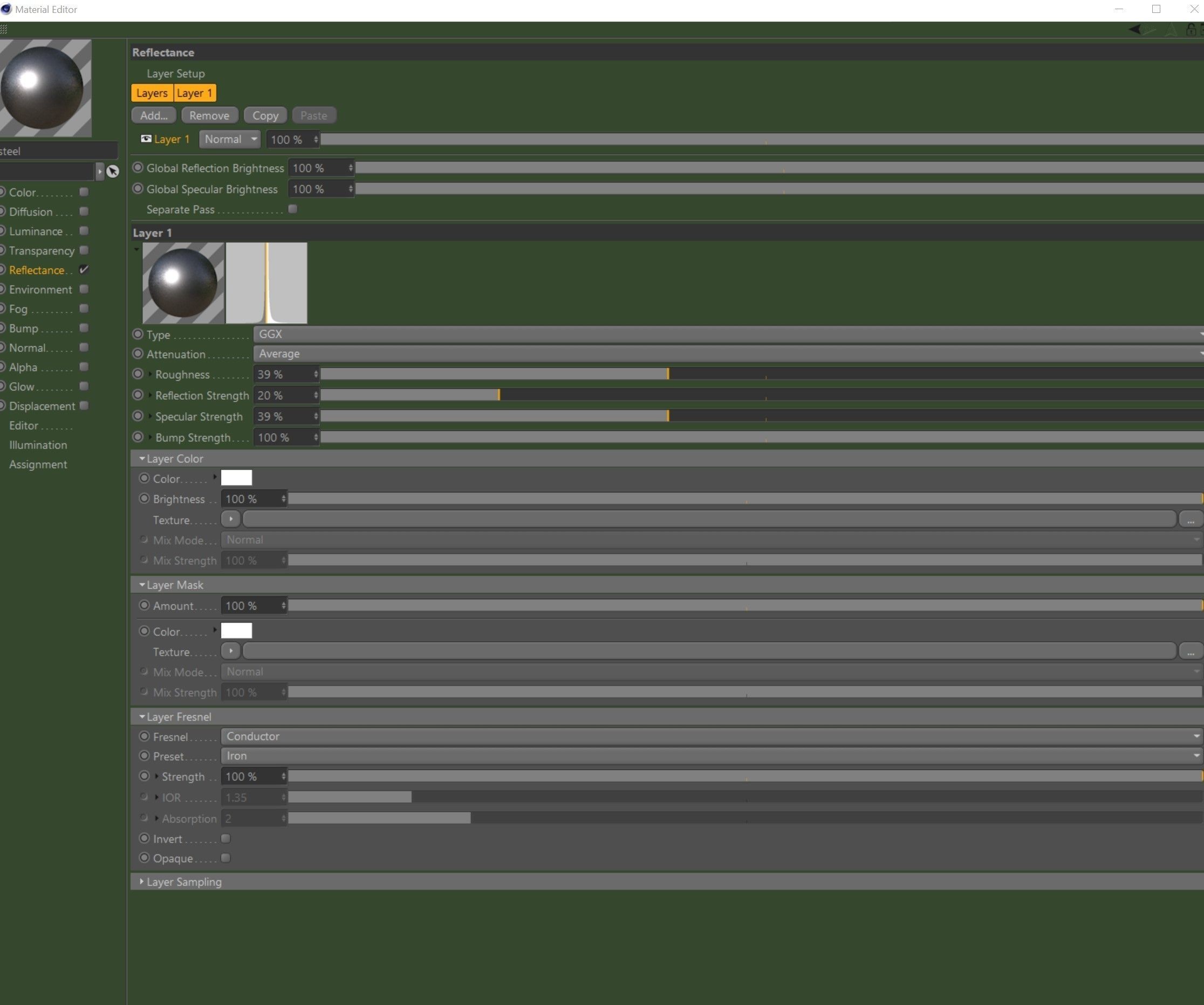Expand the Layer Sampling section

click(x=142, y=882)
